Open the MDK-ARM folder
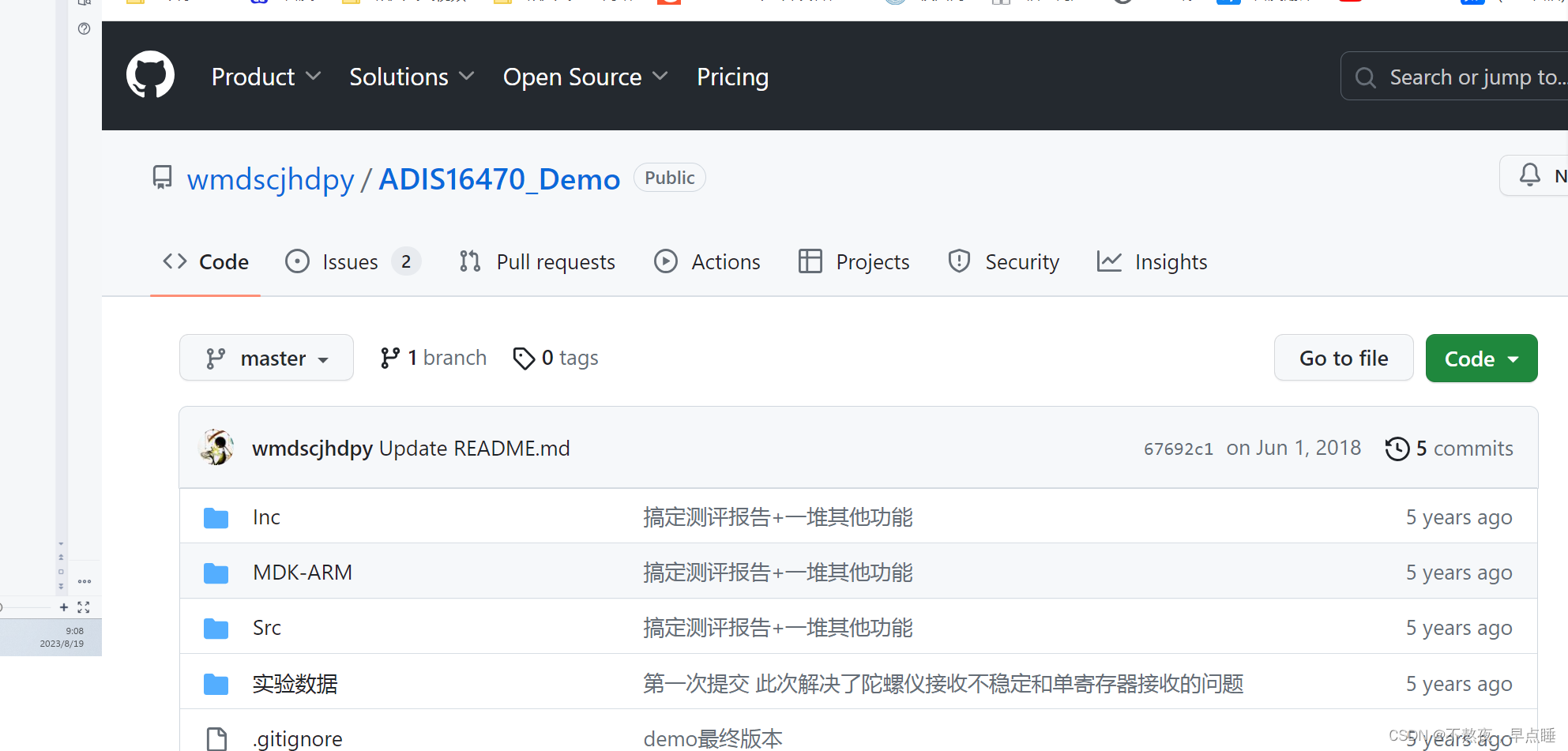Image resolution: width=1568 pixels, height=751 pixels. coord(303,573)
